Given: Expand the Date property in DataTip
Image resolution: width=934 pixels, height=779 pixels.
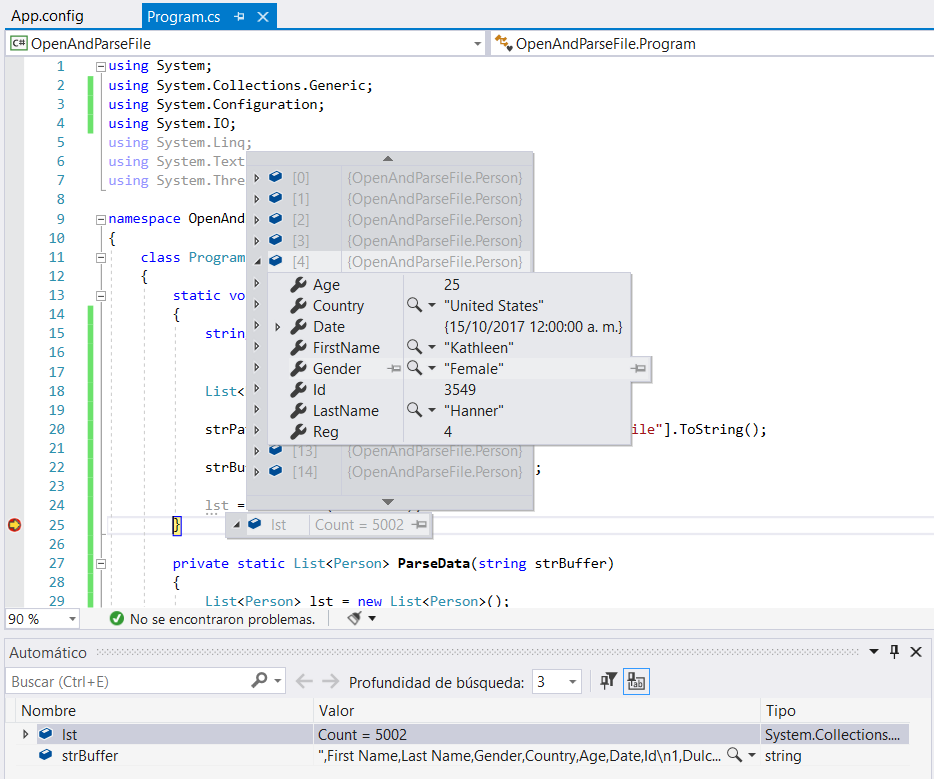Looking at the screenshot, I should [x=278, y=327].
